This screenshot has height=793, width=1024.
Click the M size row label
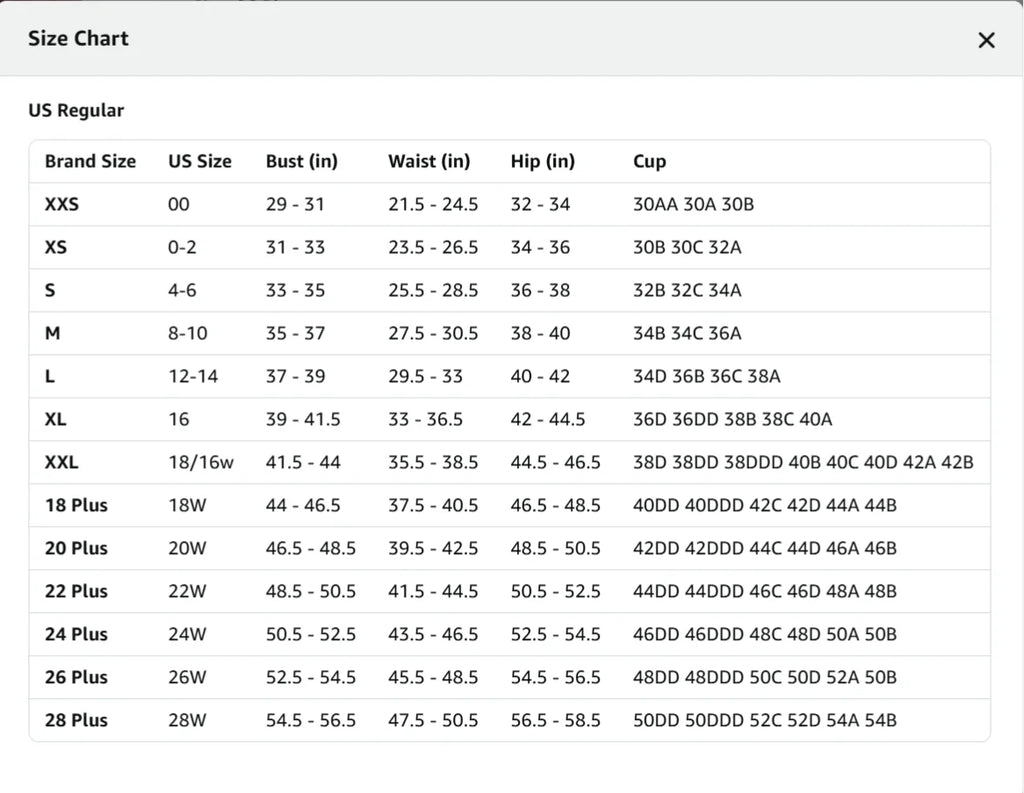click(x=52, y=333)
